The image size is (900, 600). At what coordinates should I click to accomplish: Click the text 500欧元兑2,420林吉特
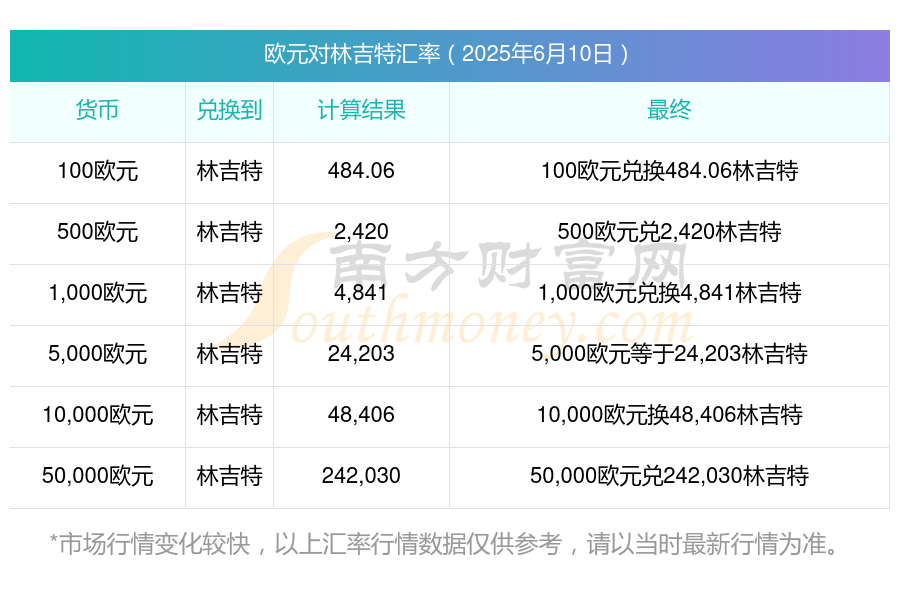click(669, 232)
